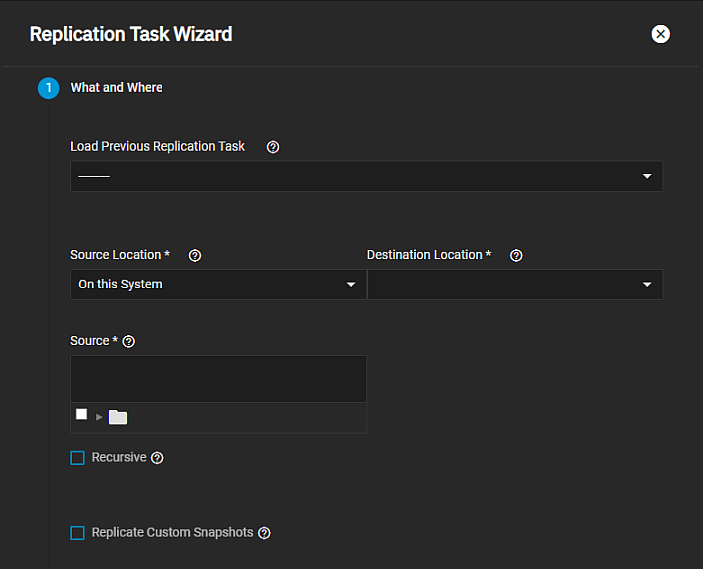Screen dimensions: 703x569
Task: Close the Replication Task Wizard
Action: click(x=660, y=34)
